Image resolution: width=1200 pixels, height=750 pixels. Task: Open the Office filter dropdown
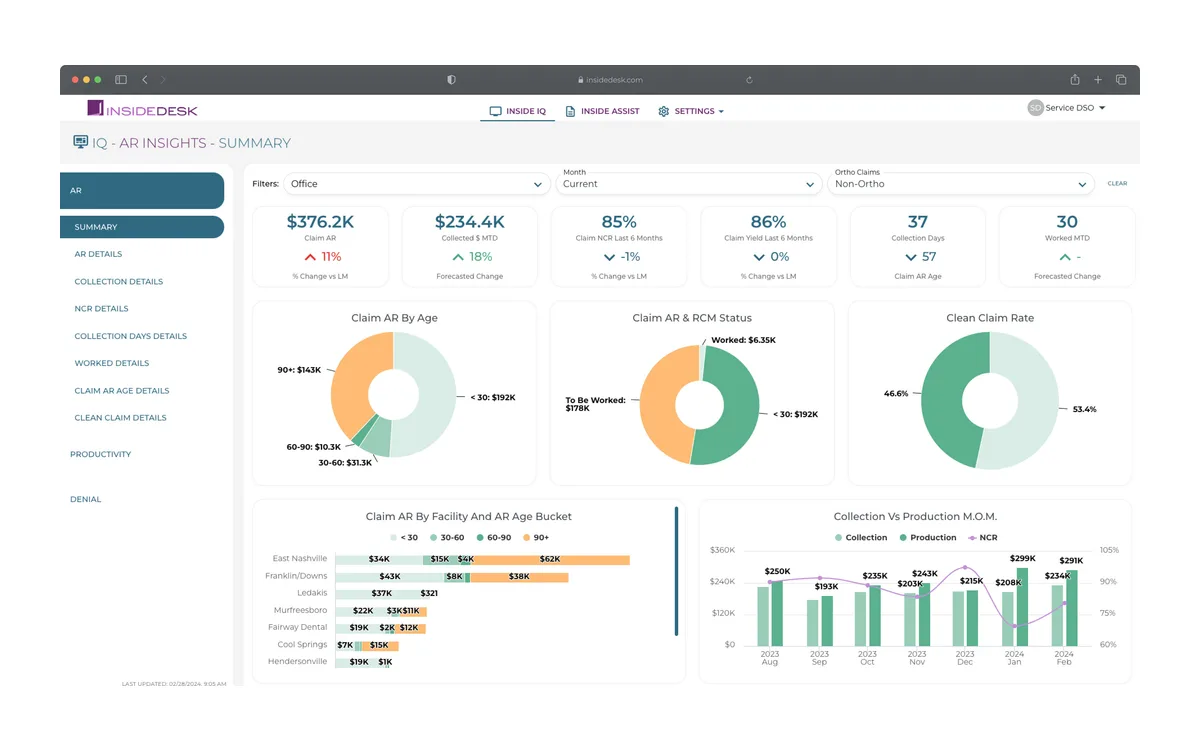pos(416,184)
